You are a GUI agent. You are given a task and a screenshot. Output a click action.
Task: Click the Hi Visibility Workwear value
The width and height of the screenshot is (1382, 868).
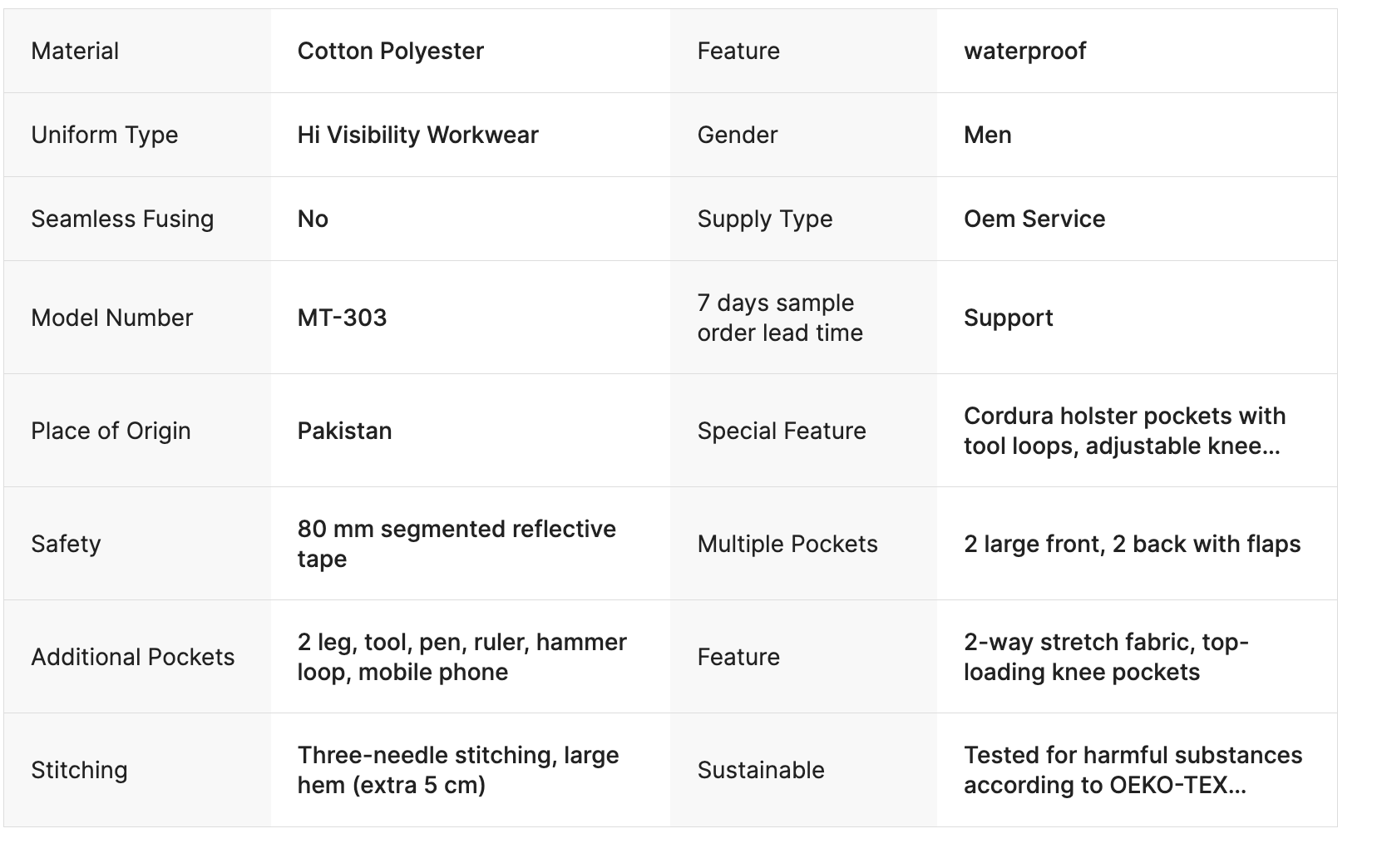pyautogui.click(x=417, y=135)
